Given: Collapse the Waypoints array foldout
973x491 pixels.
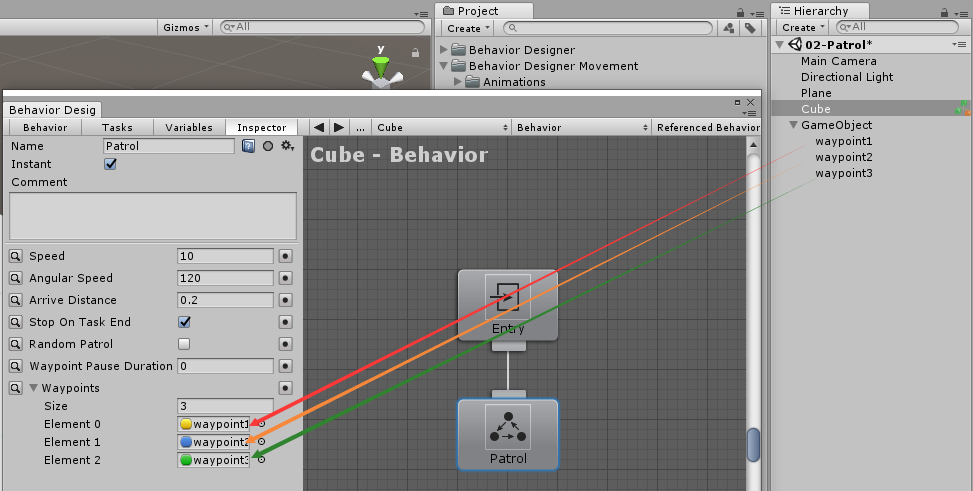Looking at the screenshot, I should point(34,389).
